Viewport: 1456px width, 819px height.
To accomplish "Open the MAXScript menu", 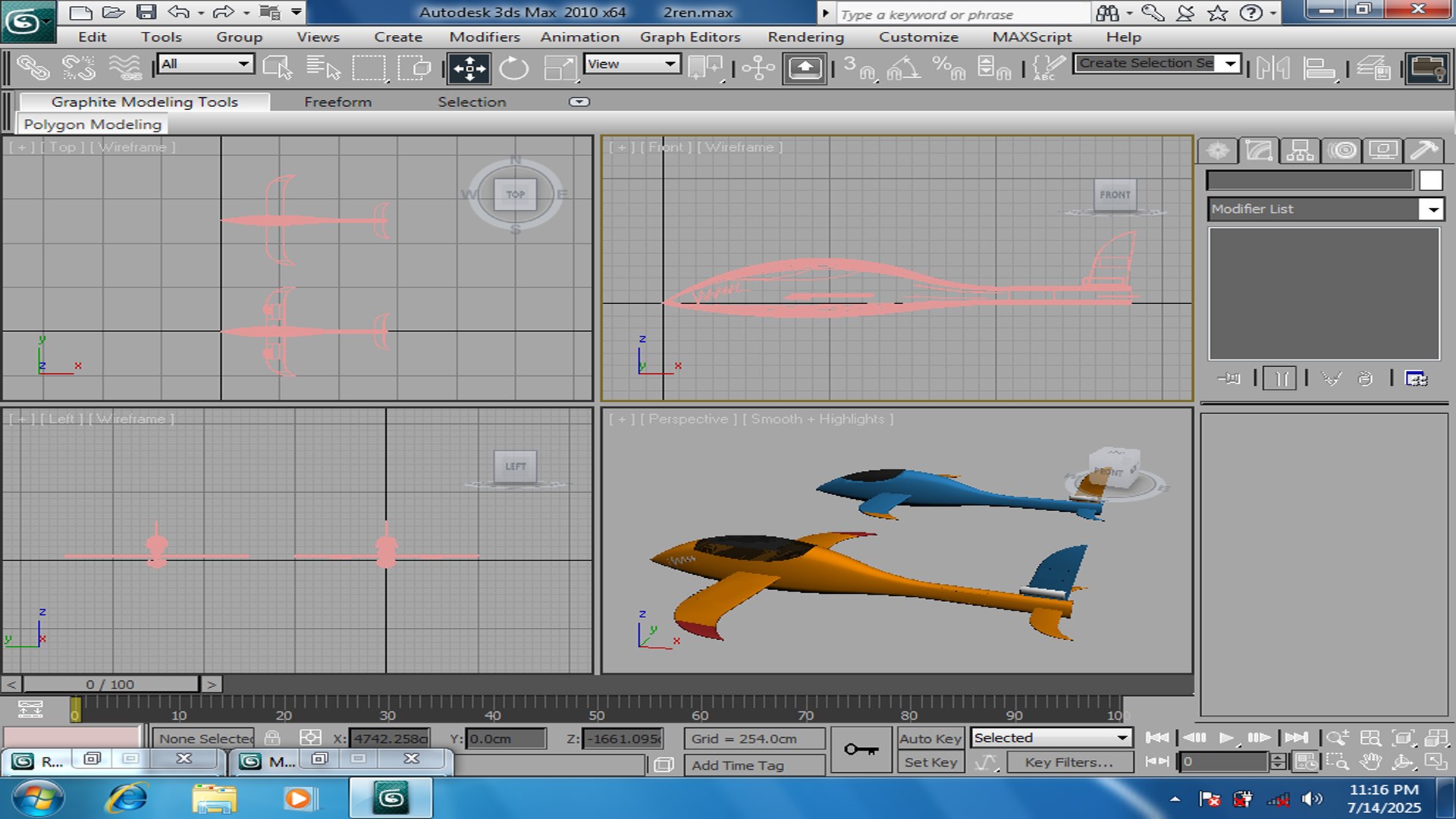I will (x=1031, y=37).
